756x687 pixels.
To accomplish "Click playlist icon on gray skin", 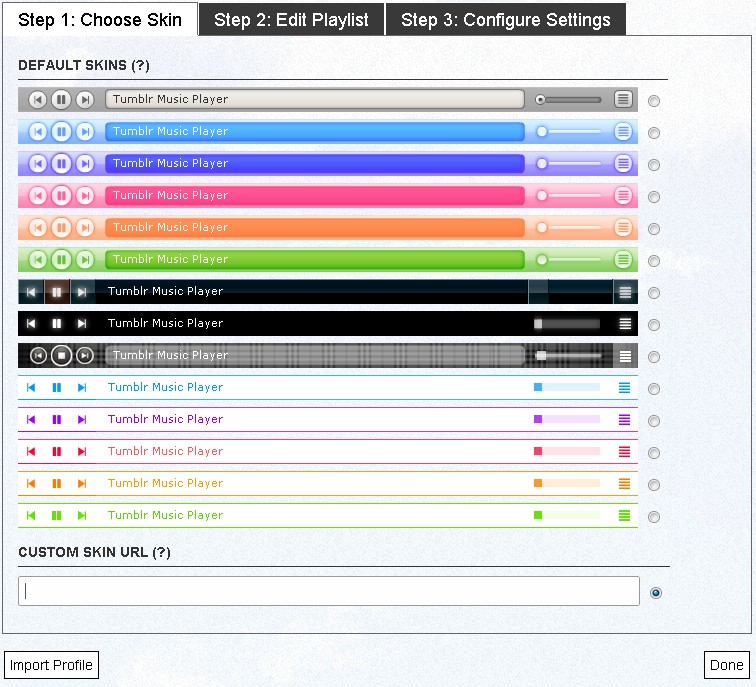I will point(623,100).
